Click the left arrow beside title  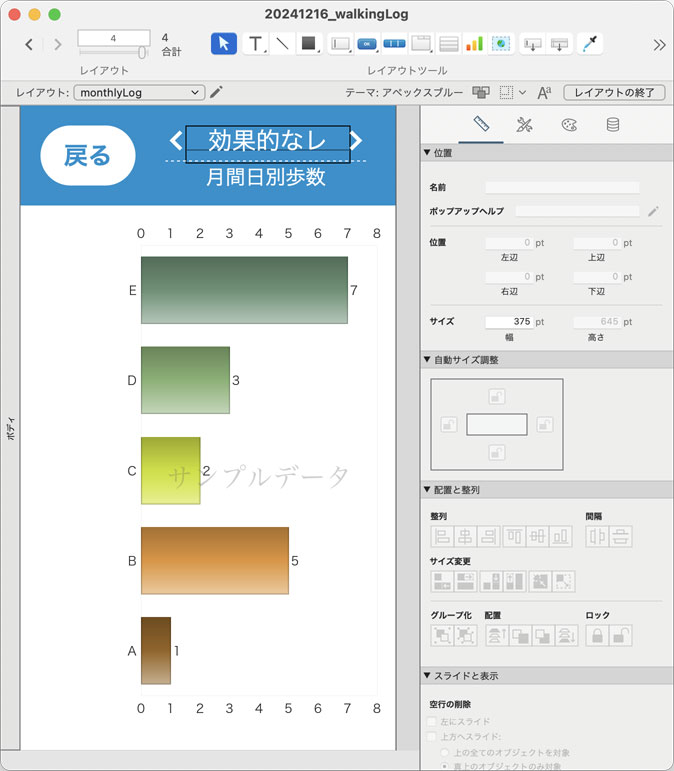[x=176, y=141]
